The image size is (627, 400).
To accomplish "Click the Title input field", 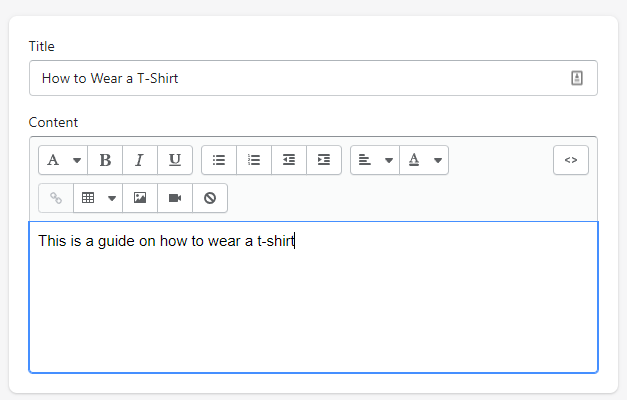I will coord(314,78).
